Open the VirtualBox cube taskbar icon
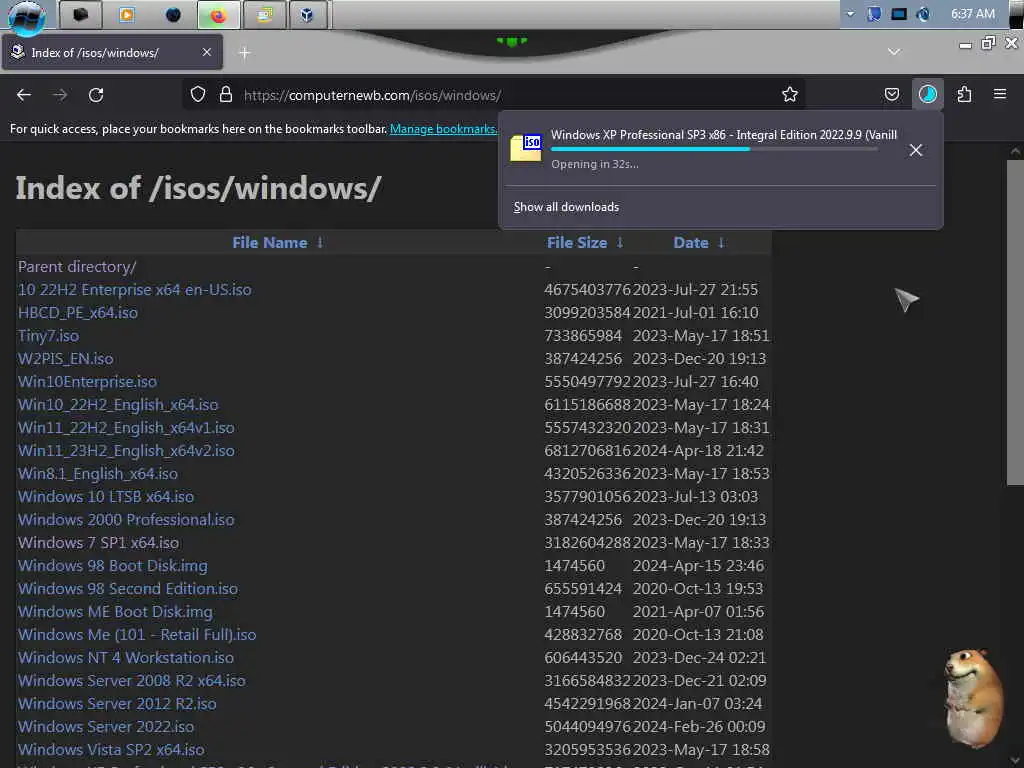Screen dimensions: 1024x768 [x=307, y=15]
